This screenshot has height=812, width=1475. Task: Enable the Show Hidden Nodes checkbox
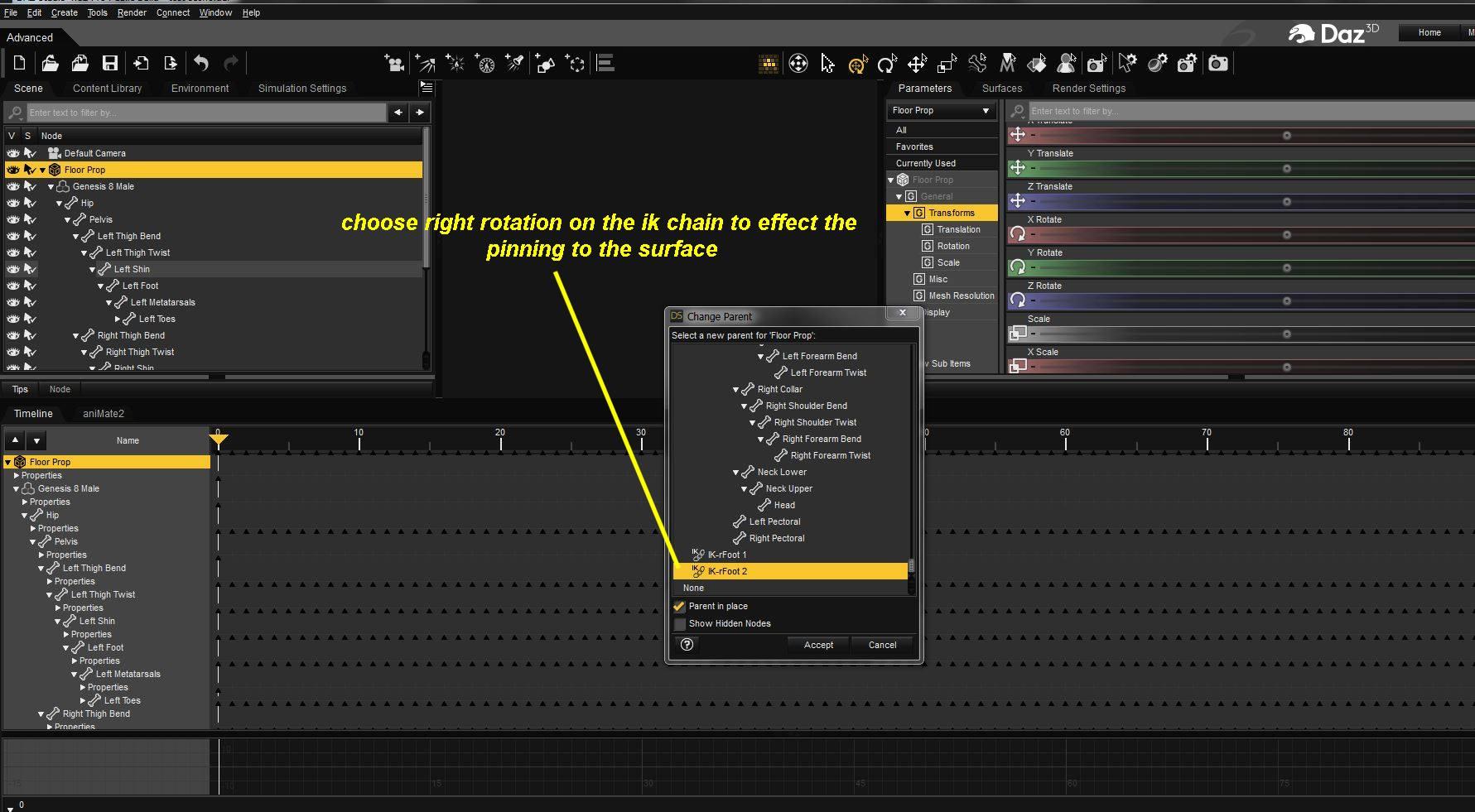[x=680, y=624]
